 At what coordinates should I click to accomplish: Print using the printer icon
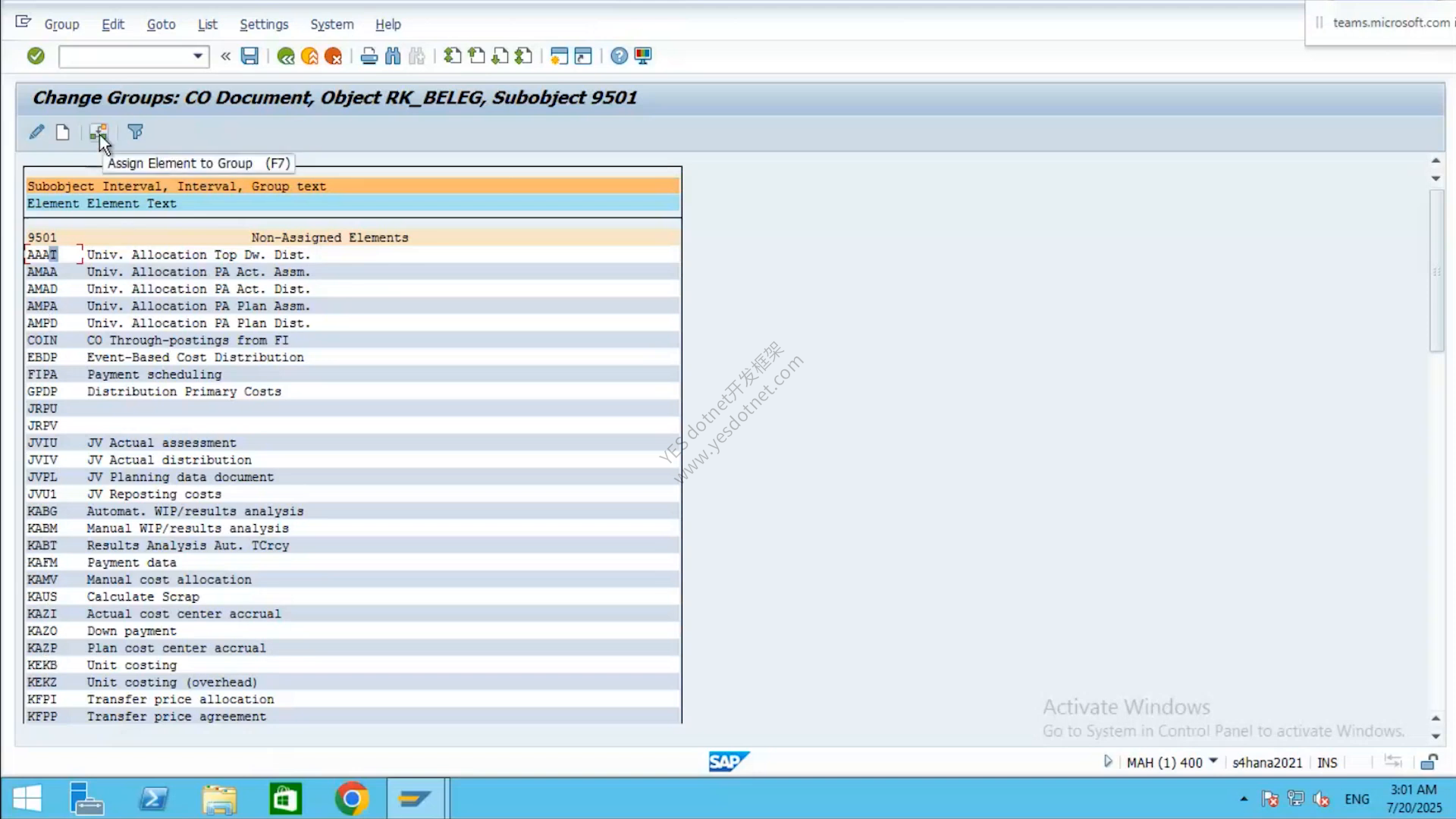tap(369, 56)
